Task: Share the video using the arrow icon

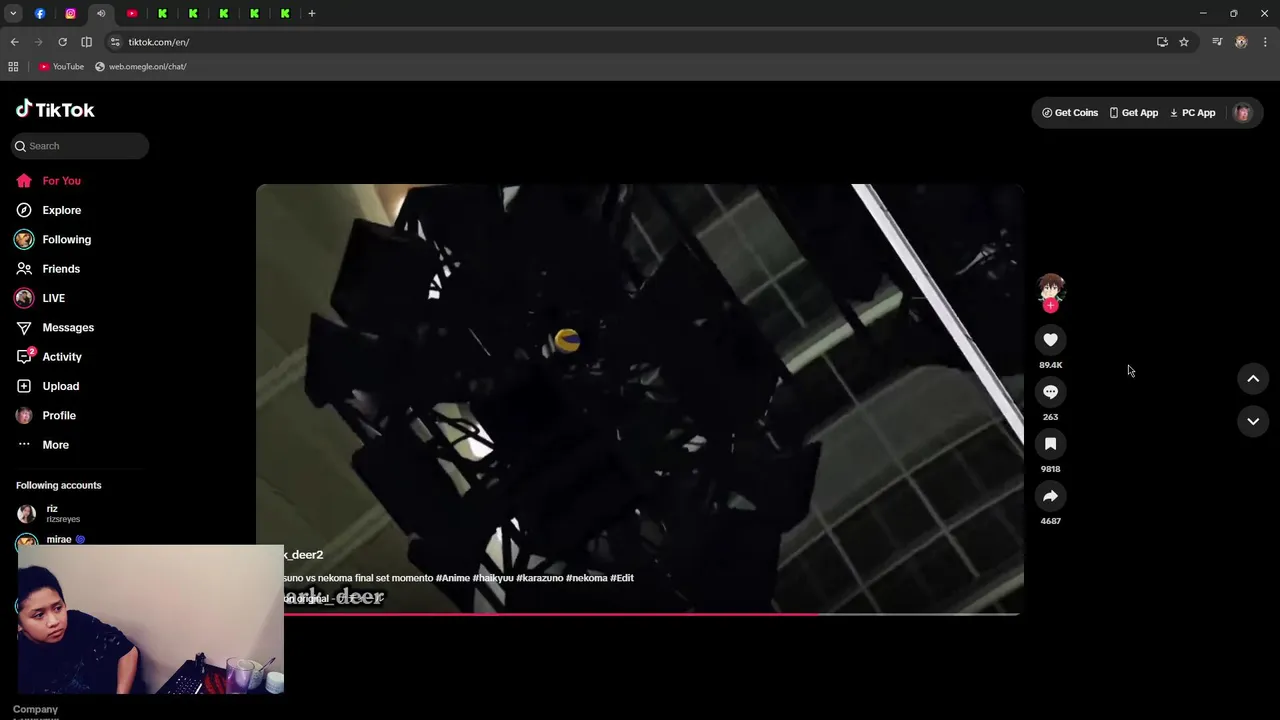Action: (x=1050, y=496)
